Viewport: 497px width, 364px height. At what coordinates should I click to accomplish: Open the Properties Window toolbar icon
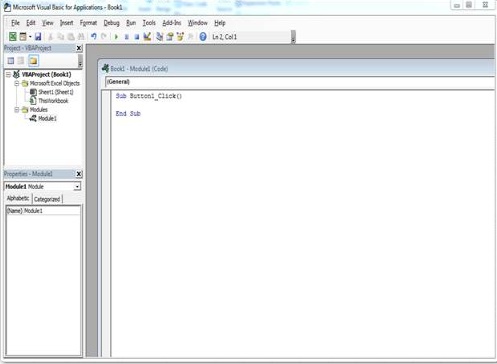170,37
